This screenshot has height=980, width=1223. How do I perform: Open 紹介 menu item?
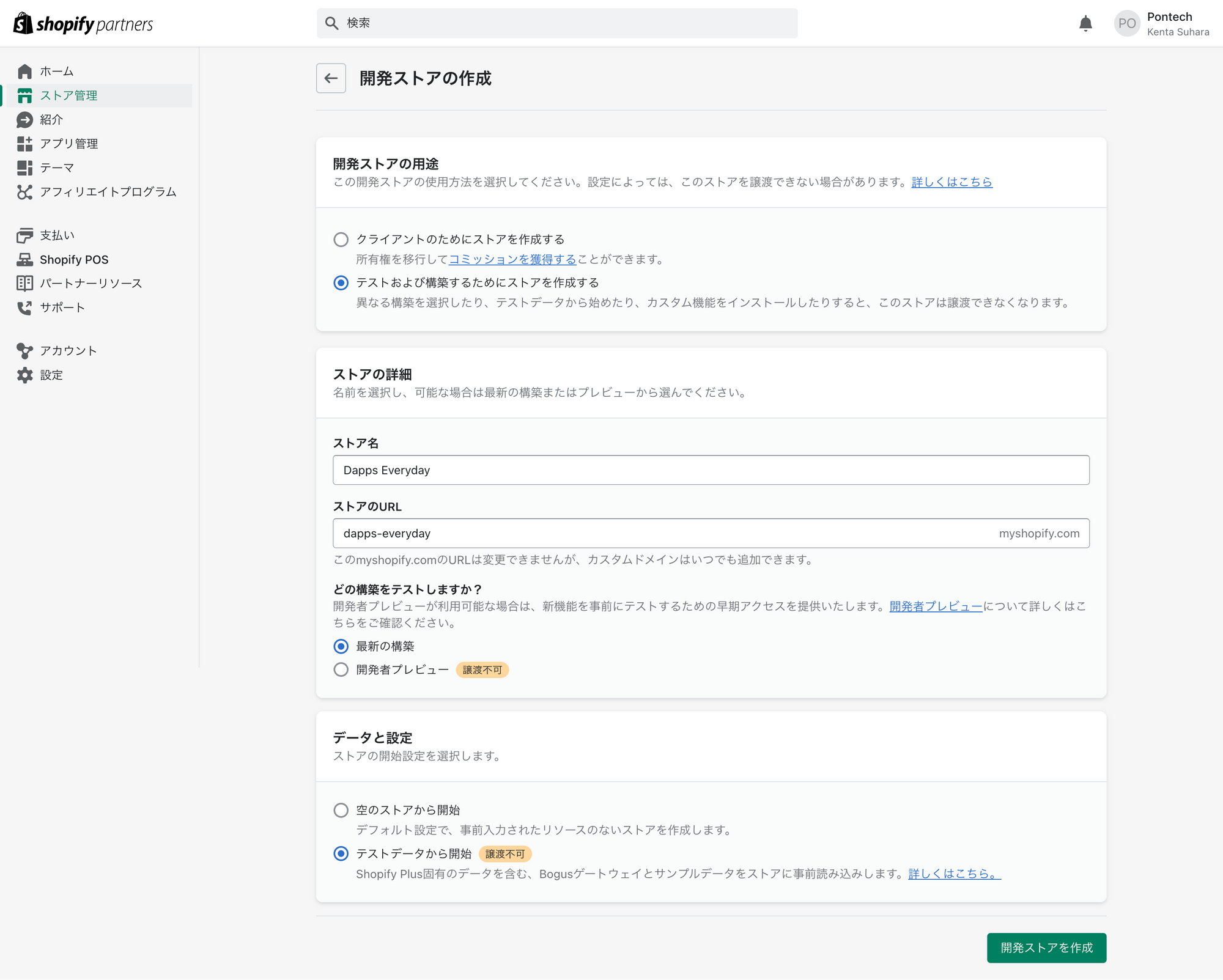[x=51, y=120]
